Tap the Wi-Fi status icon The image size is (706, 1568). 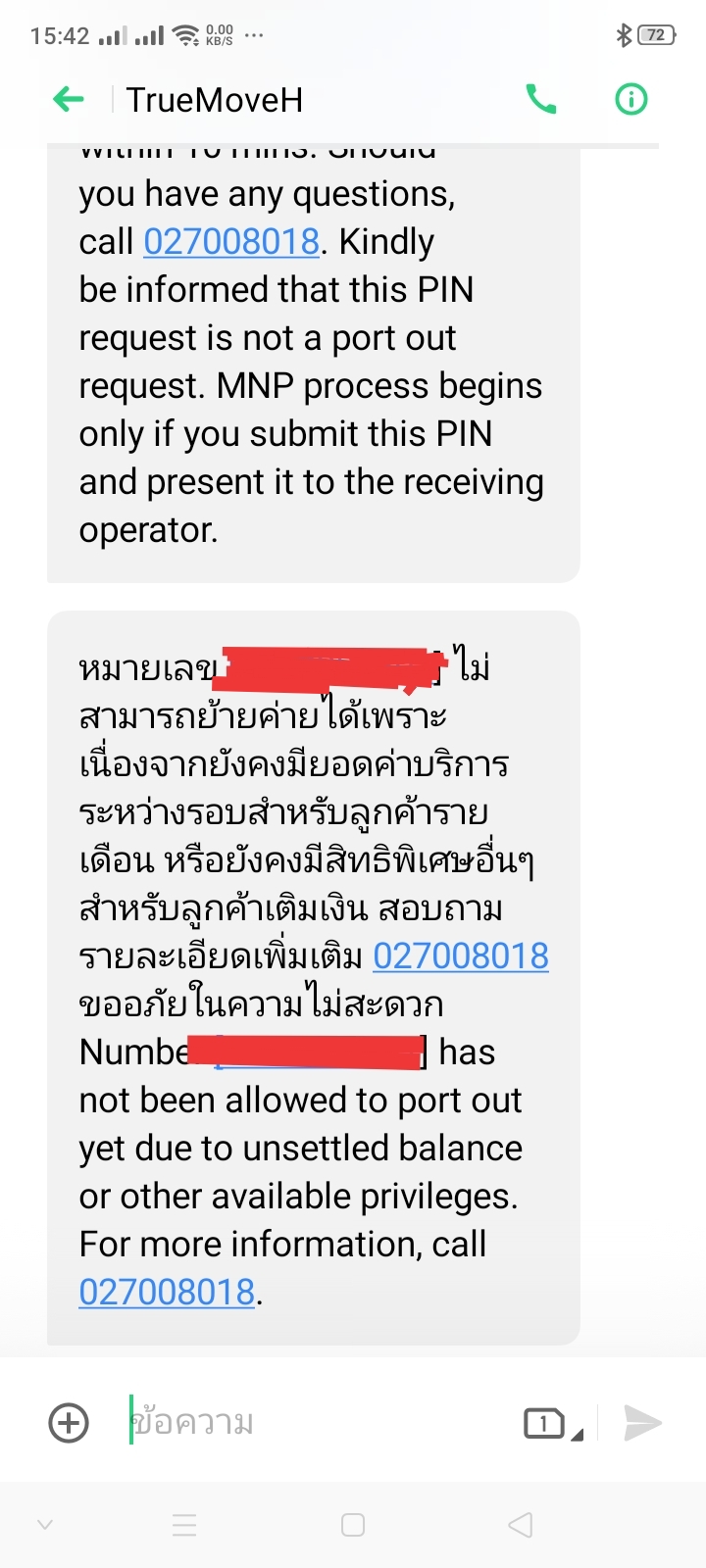pos(185,35)
